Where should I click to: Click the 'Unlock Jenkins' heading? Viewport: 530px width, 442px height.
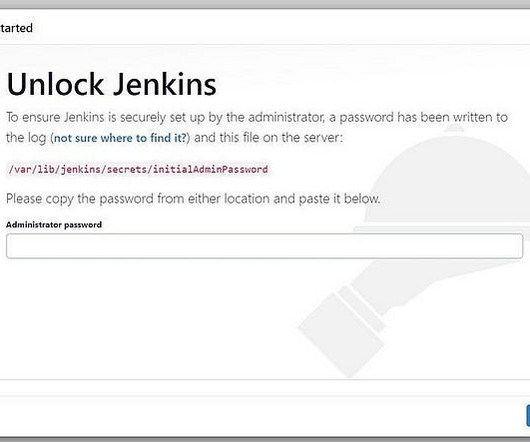coord(112,84)
